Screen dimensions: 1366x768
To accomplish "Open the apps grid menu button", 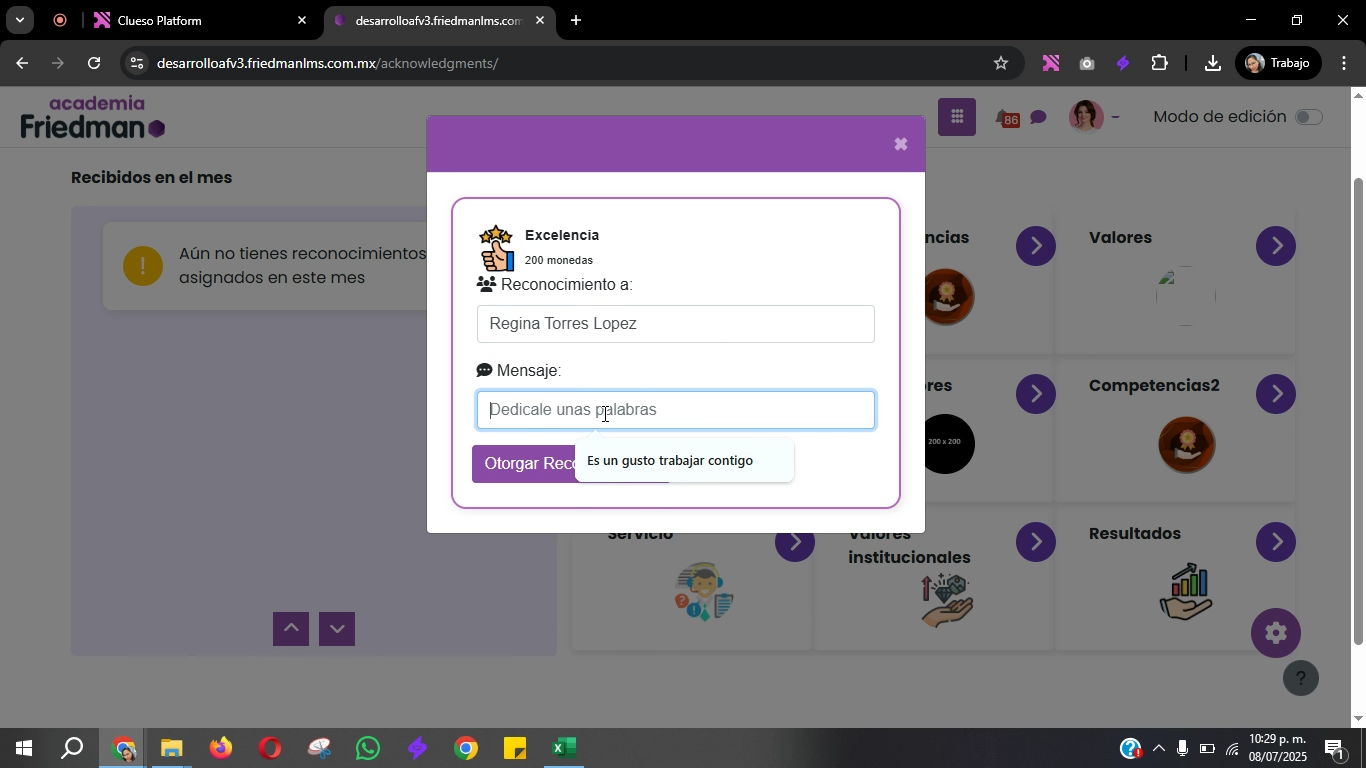I will [957, 117].
